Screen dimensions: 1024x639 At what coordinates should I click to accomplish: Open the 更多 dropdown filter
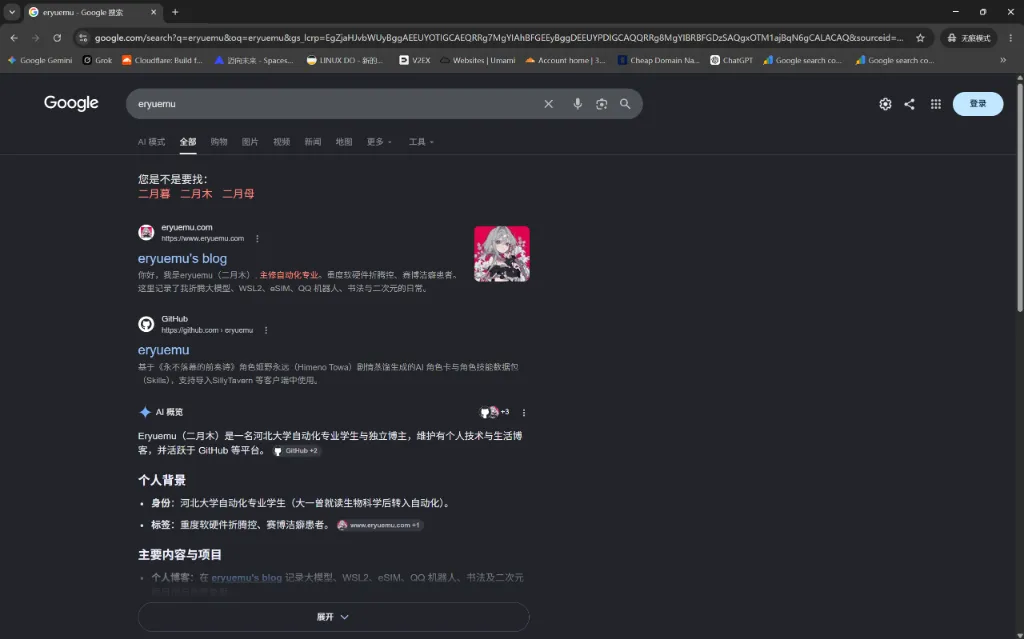coord(379,142)
